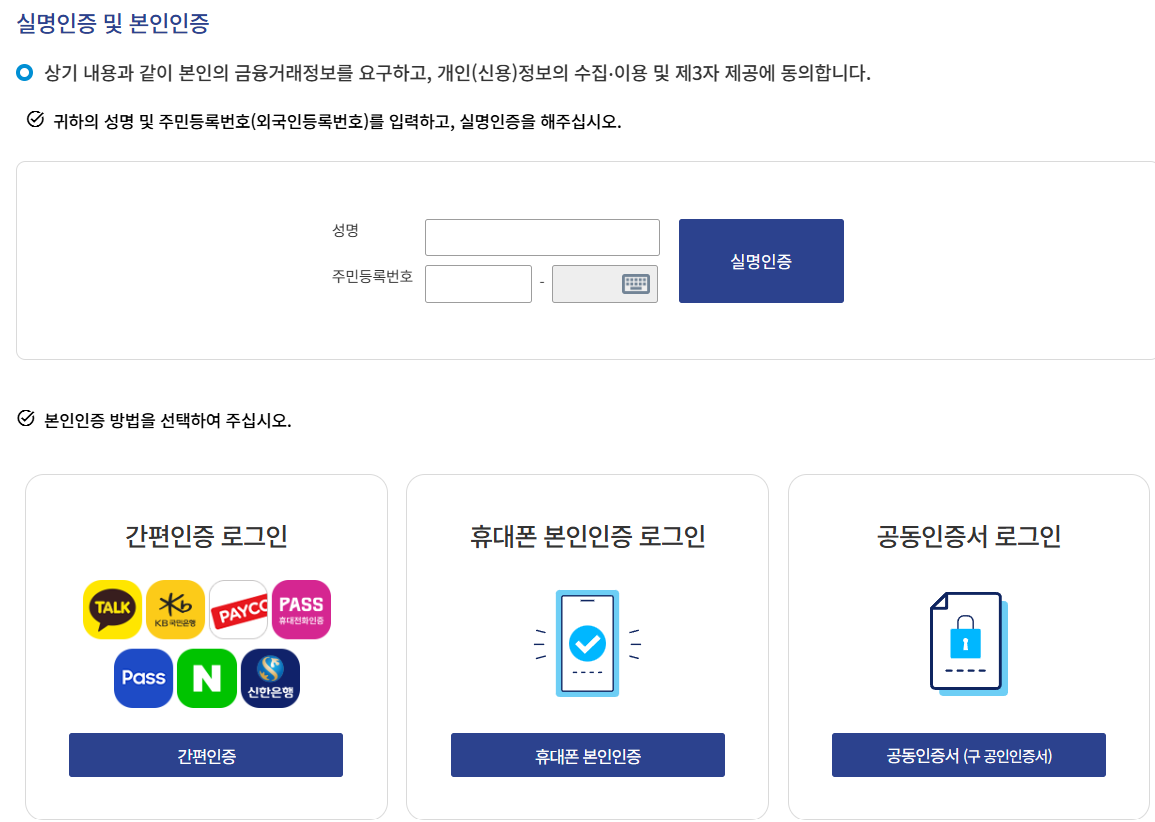
Task: Select the Naver authentication icon
Action: (x=206, y=677)
